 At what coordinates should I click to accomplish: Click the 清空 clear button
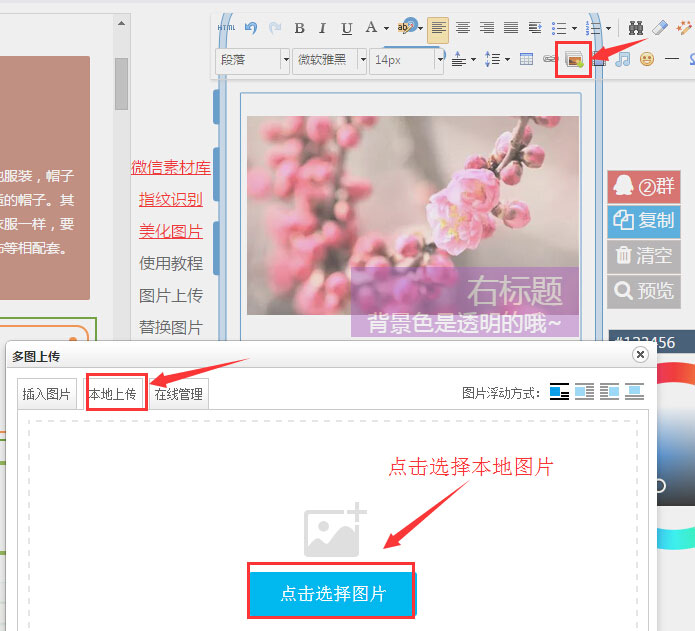pos(644,256)
